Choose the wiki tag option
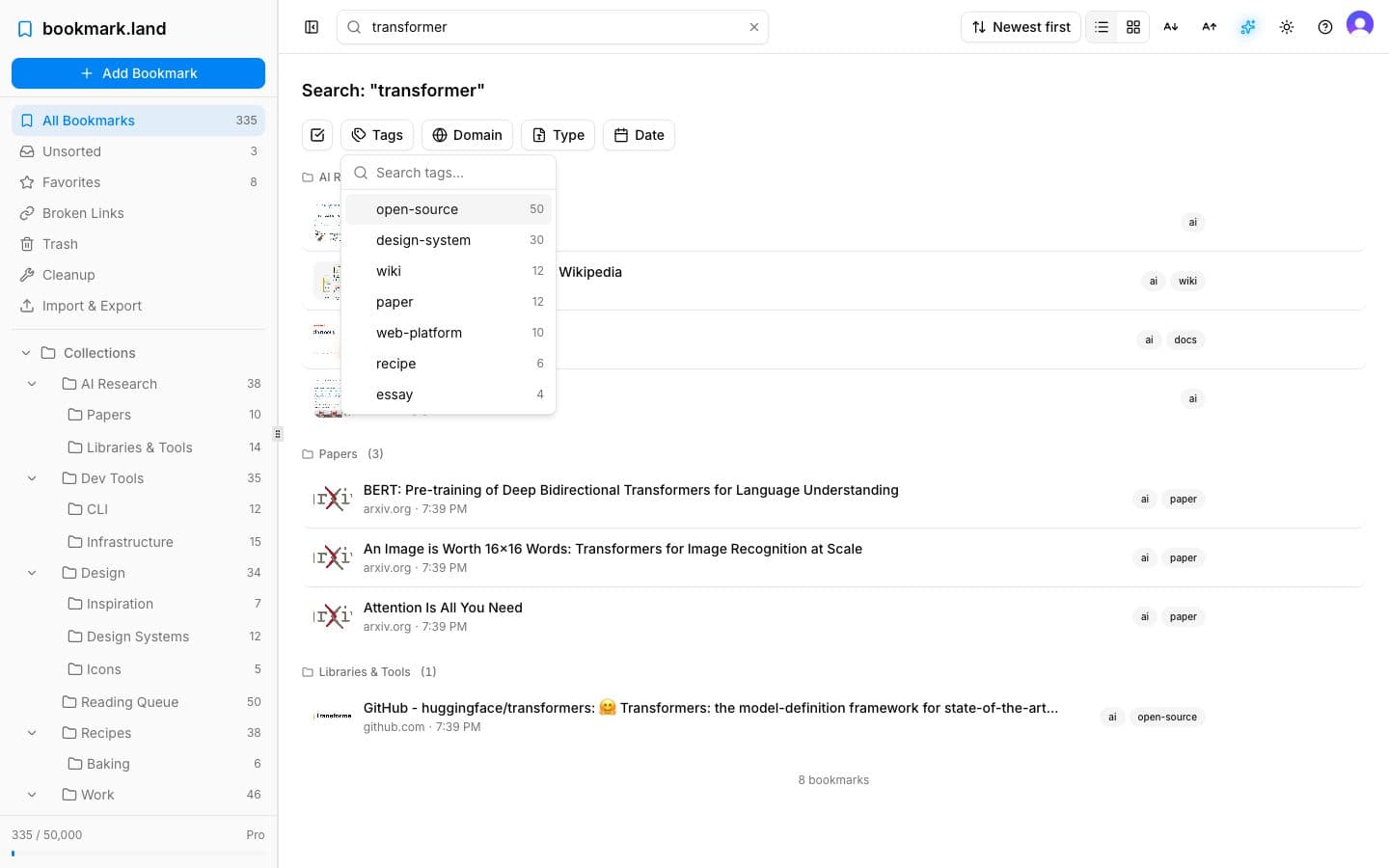 pyautogui.click(x=449, y=271)
